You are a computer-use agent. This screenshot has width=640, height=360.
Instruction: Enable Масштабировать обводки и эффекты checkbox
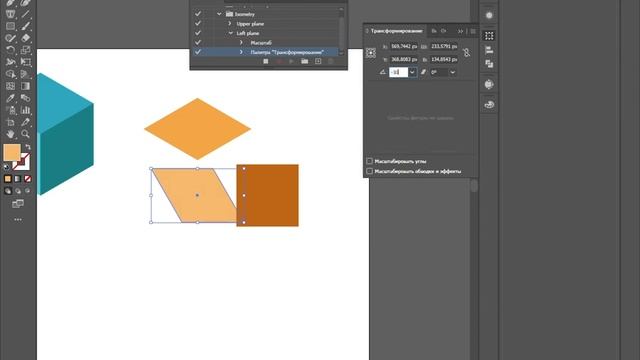click(x=369, y=171)
